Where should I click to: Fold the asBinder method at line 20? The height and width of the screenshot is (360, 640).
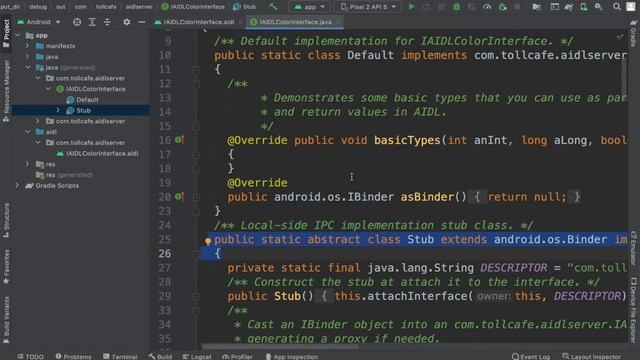coord(196,197)
